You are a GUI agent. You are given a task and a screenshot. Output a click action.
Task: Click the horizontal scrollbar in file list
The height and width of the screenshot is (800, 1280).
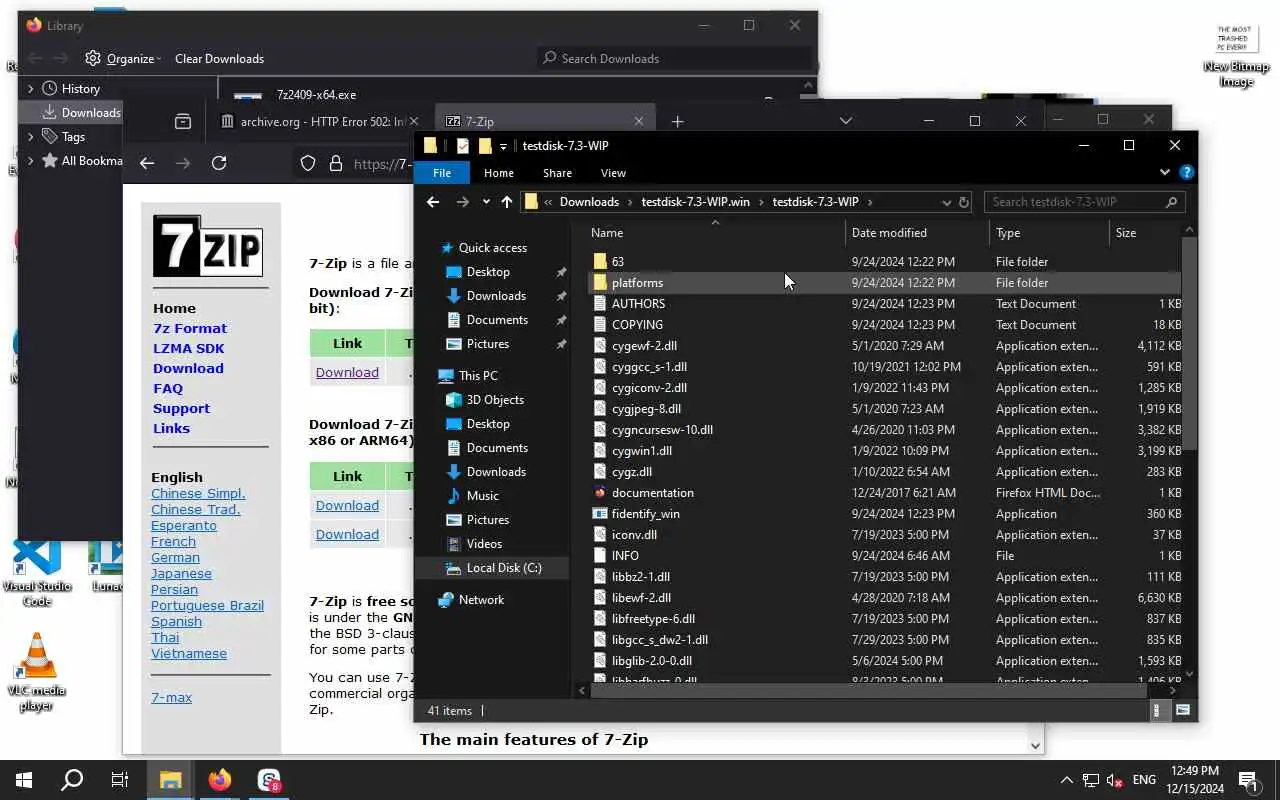(x=868, y=690)
